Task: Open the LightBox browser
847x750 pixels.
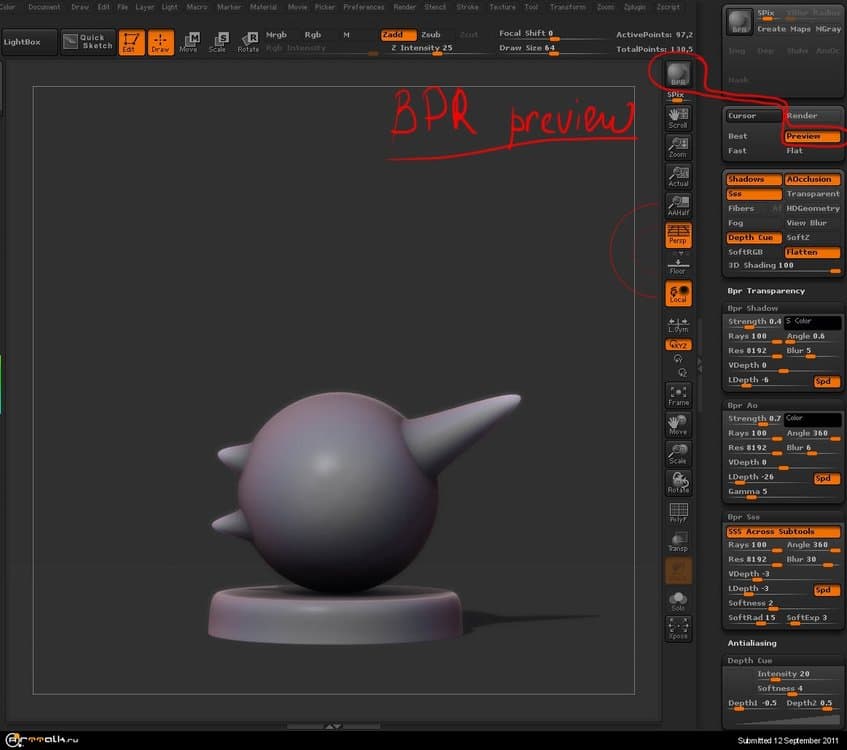Action: (x=28, y=42)
